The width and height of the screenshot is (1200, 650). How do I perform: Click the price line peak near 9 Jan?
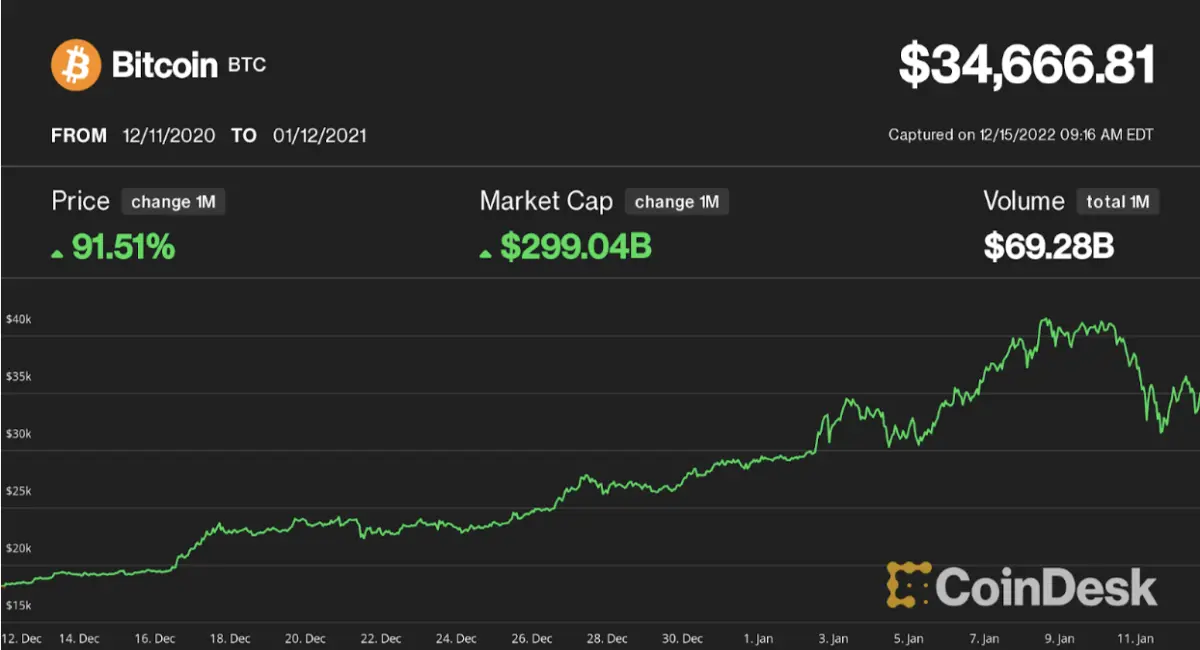click(x=1044, y=320)
